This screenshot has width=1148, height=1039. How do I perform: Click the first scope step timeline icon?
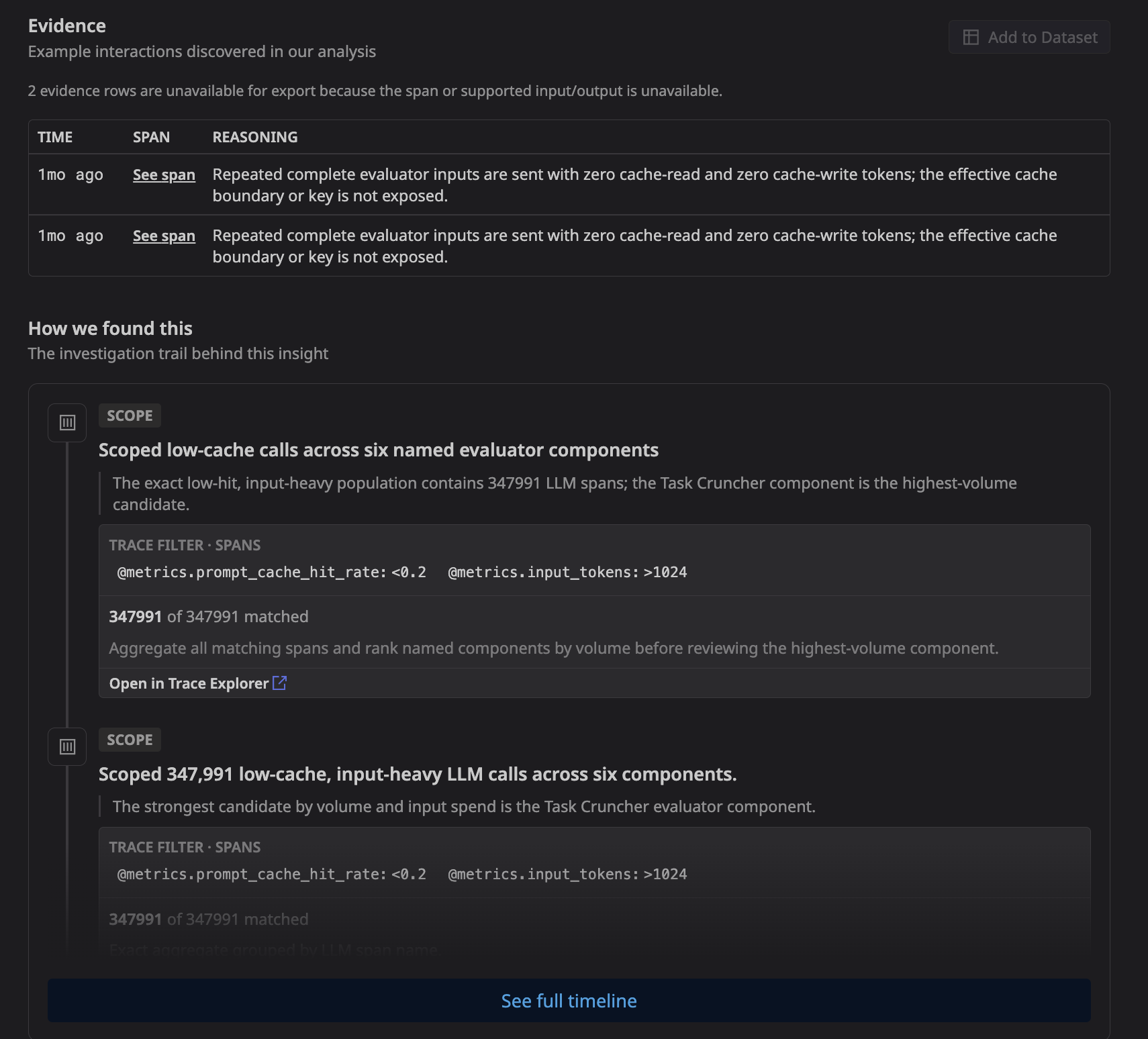(67, 422)
